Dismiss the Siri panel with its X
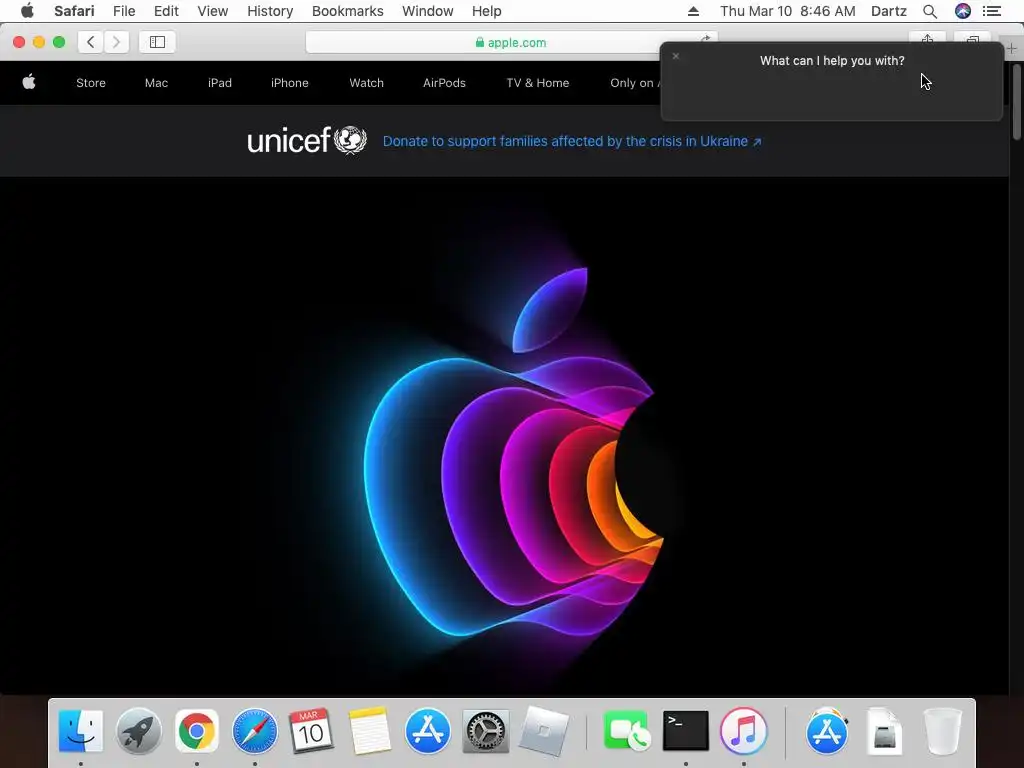Viewport: 1024px width, 768px height. pyautogui.click(x=676, y=56)
